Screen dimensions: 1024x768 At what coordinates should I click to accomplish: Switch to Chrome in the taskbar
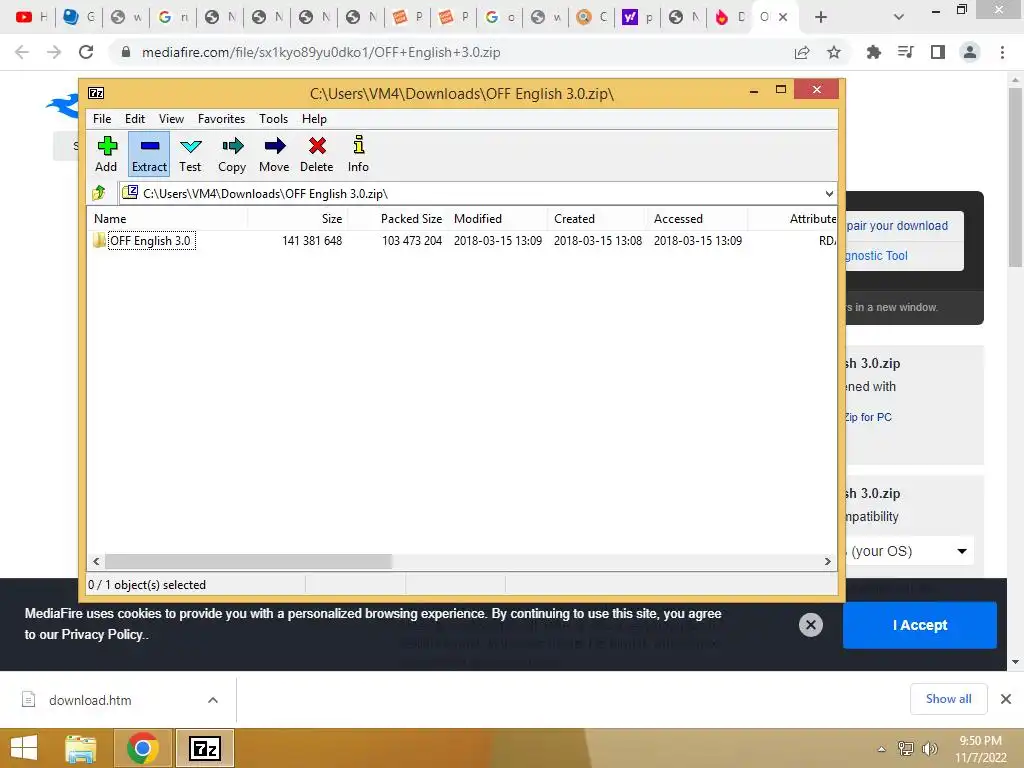tap(143, 748)
